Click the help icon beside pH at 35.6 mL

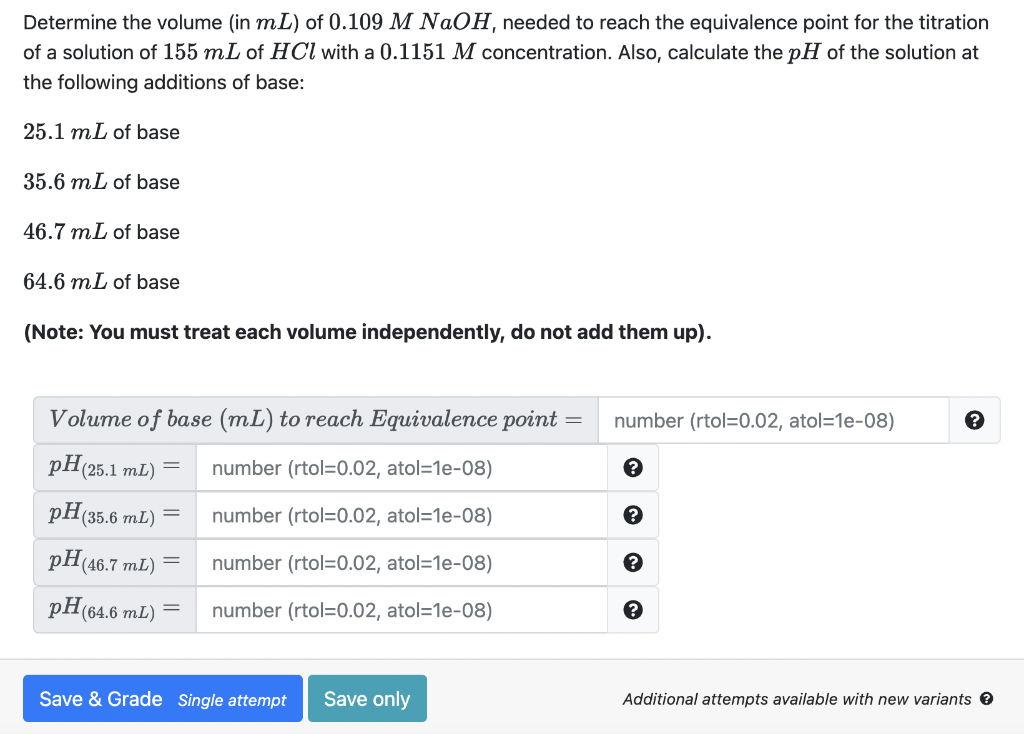tap(632, 514)
